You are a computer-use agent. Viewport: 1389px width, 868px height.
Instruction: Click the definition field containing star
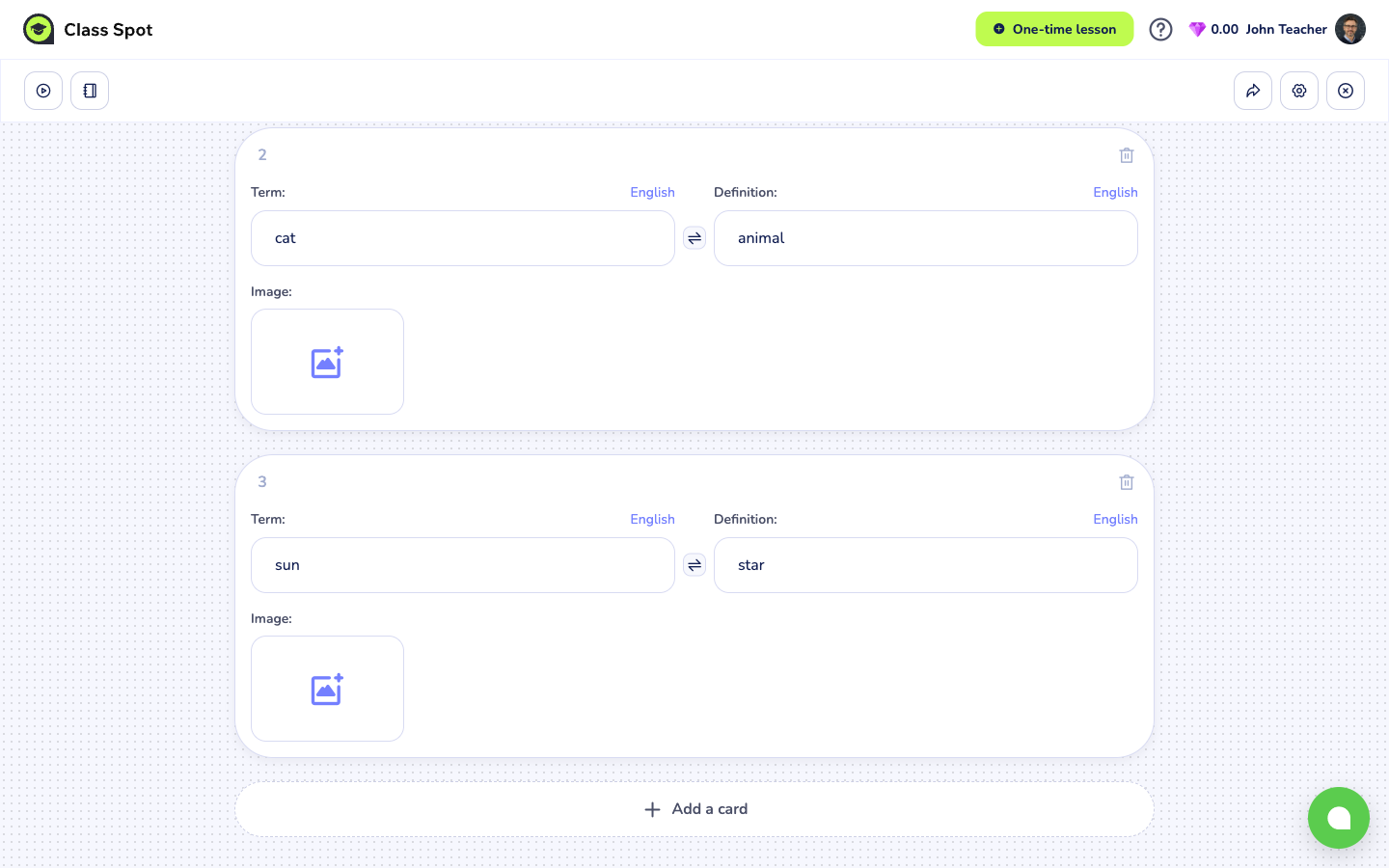[x=926, y=565]
